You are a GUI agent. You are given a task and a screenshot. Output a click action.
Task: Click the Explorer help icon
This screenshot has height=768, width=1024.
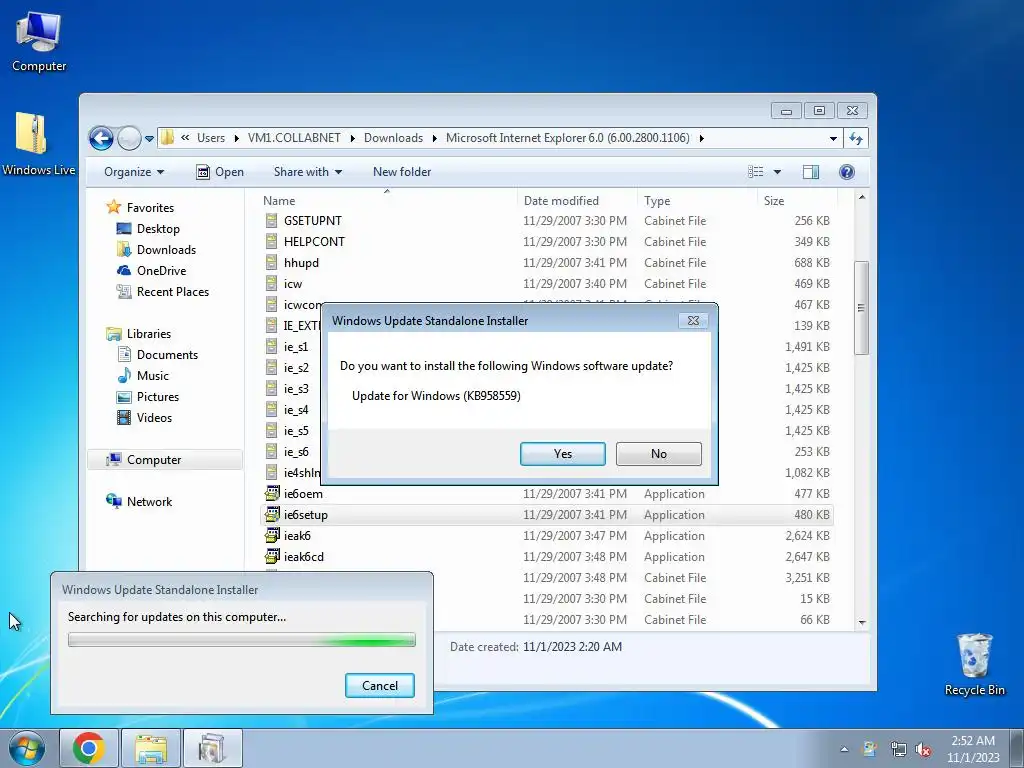click(x=846, y=172)
